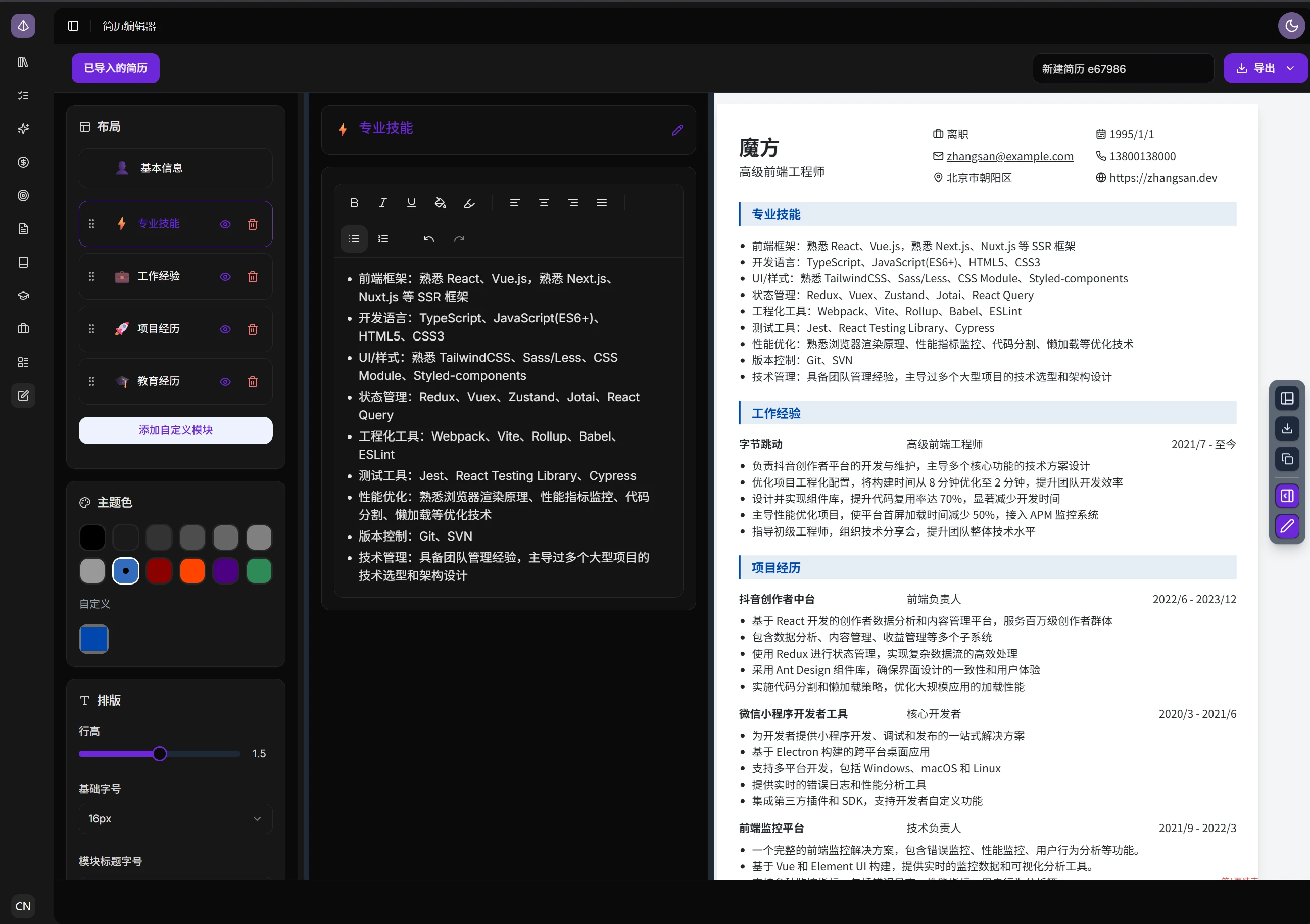Select the 基本信息 layout item
Viewport: 1310px width, 924px height.
point(176,168)
